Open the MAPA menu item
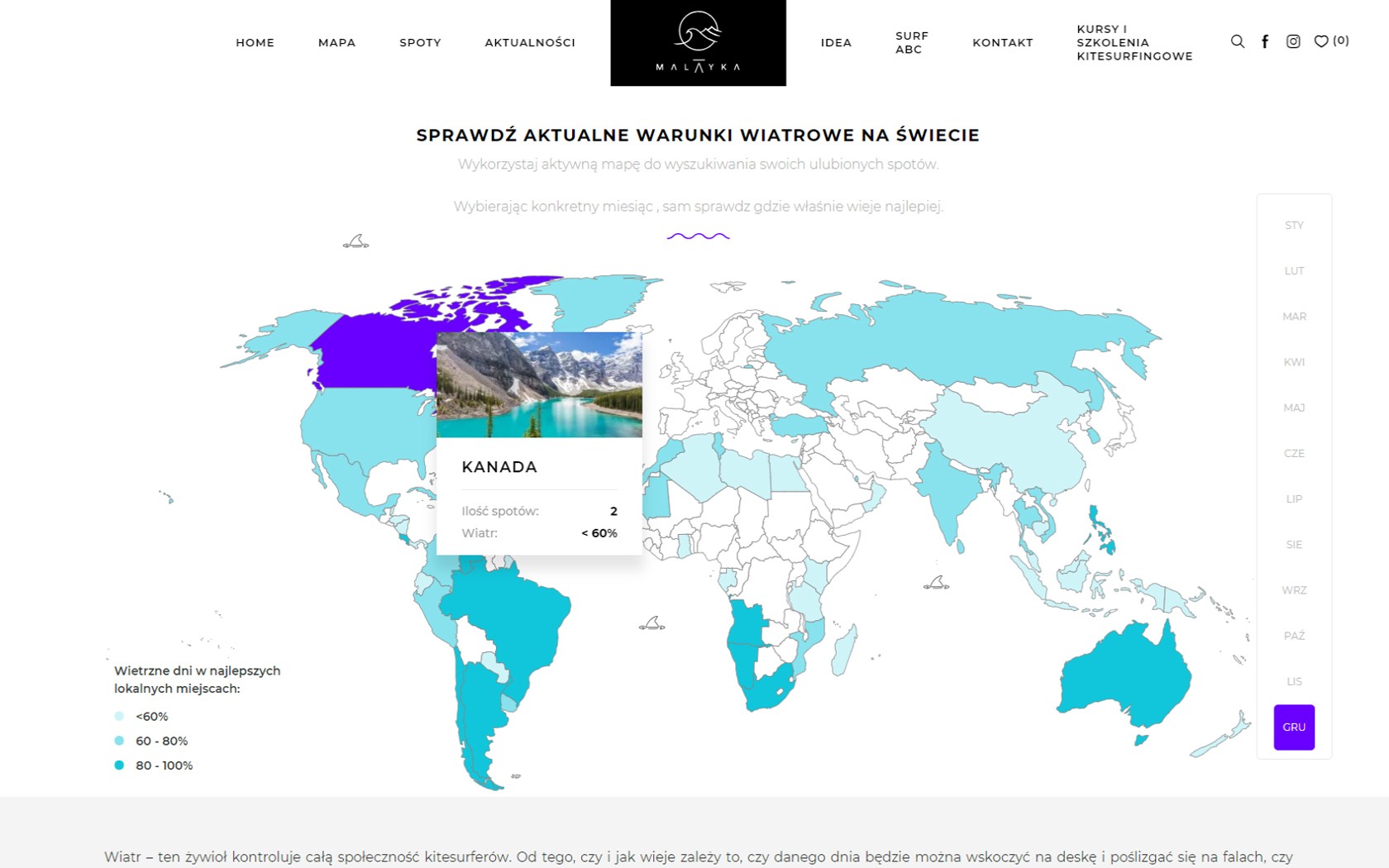 (x=337, y=42)
